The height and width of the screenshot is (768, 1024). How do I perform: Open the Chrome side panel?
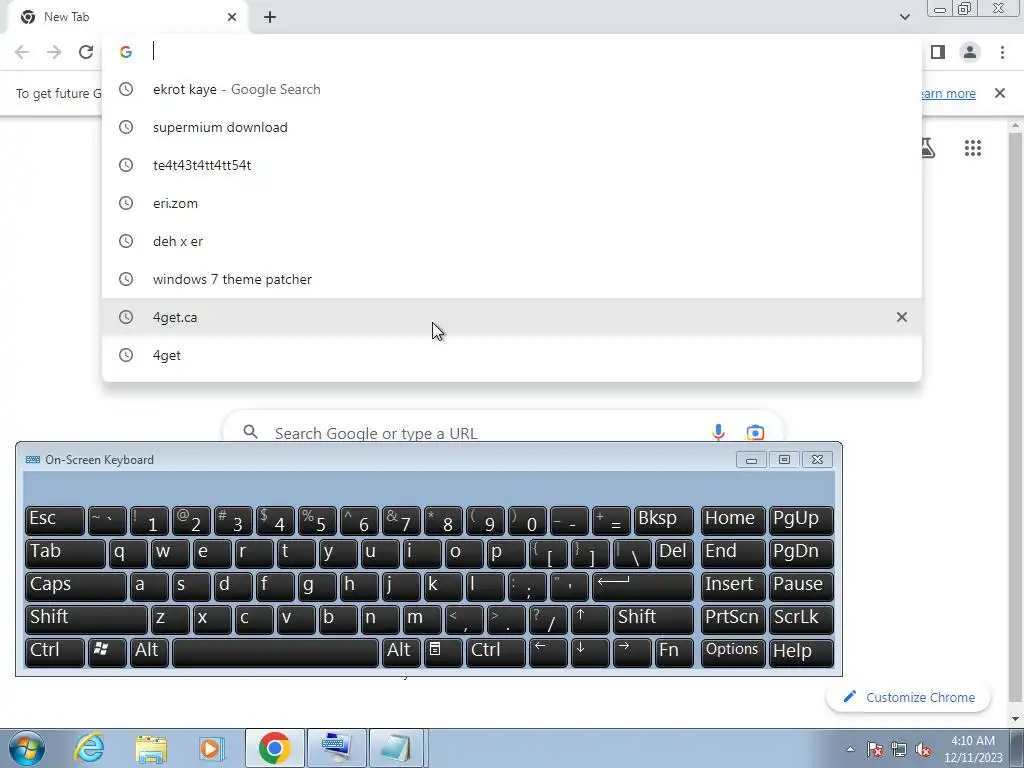tap(938, 52)
